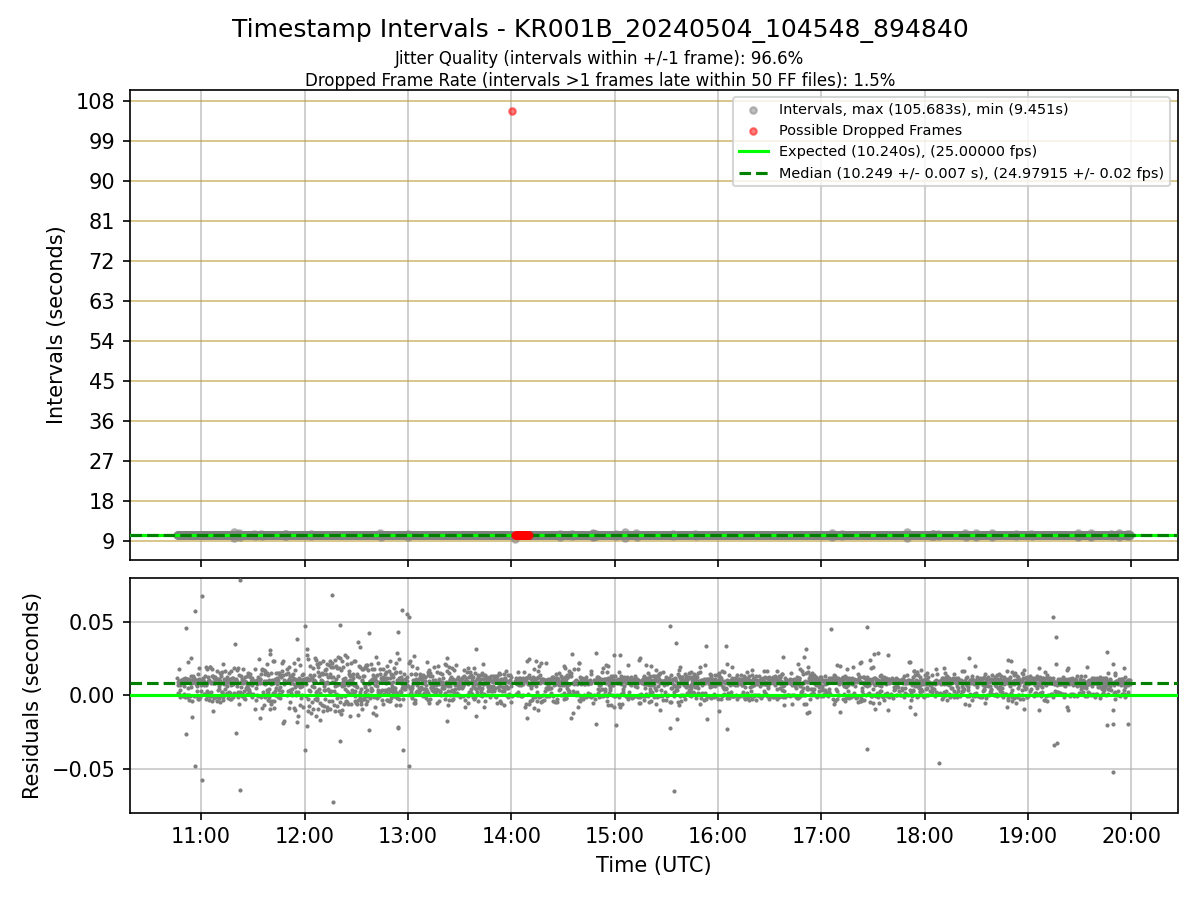Viewport: 1200px width, 900px height.
Task: Click legend entry Median (10.249 +/- 0.007 s)
Action: coord(971,173)
